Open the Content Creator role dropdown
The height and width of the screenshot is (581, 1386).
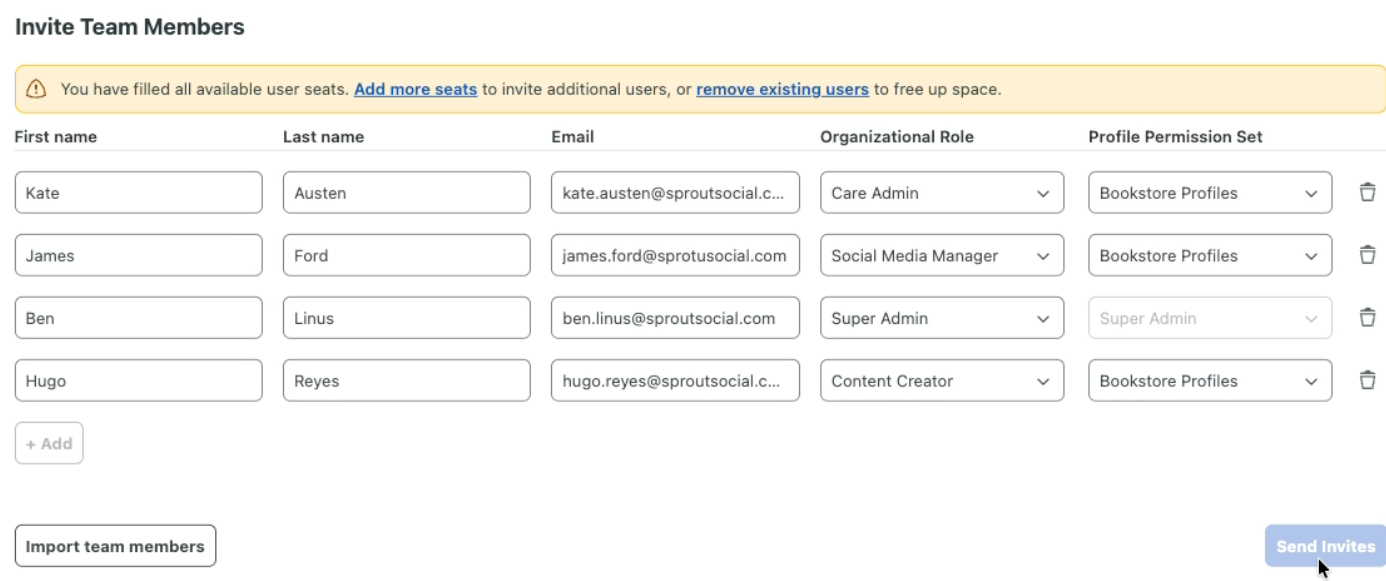click(942, 381)
